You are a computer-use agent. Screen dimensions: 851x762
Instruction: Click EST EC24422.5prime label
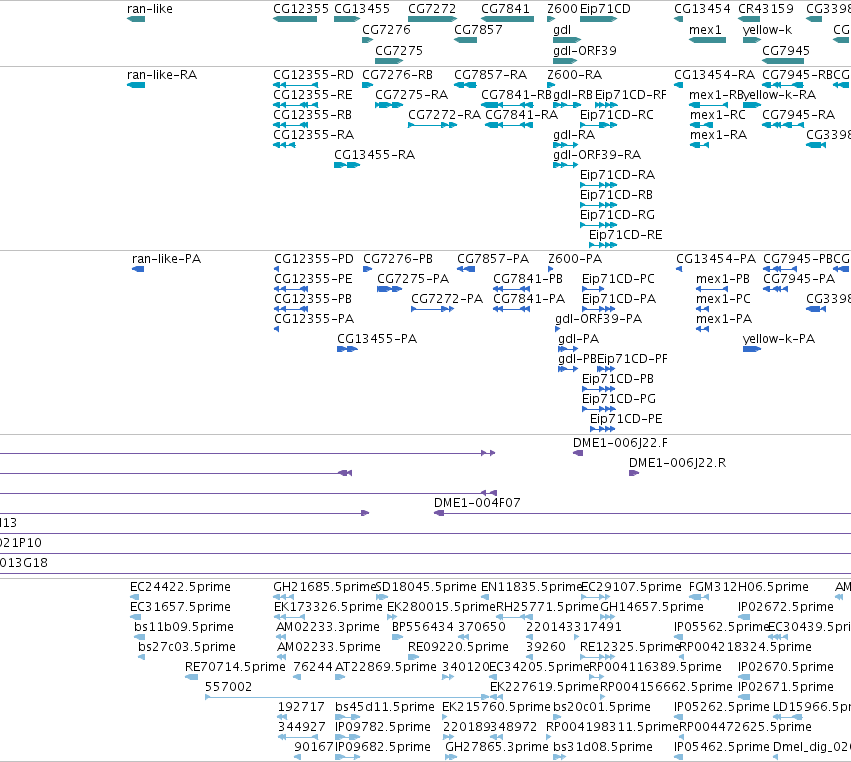tap(180, 587)
